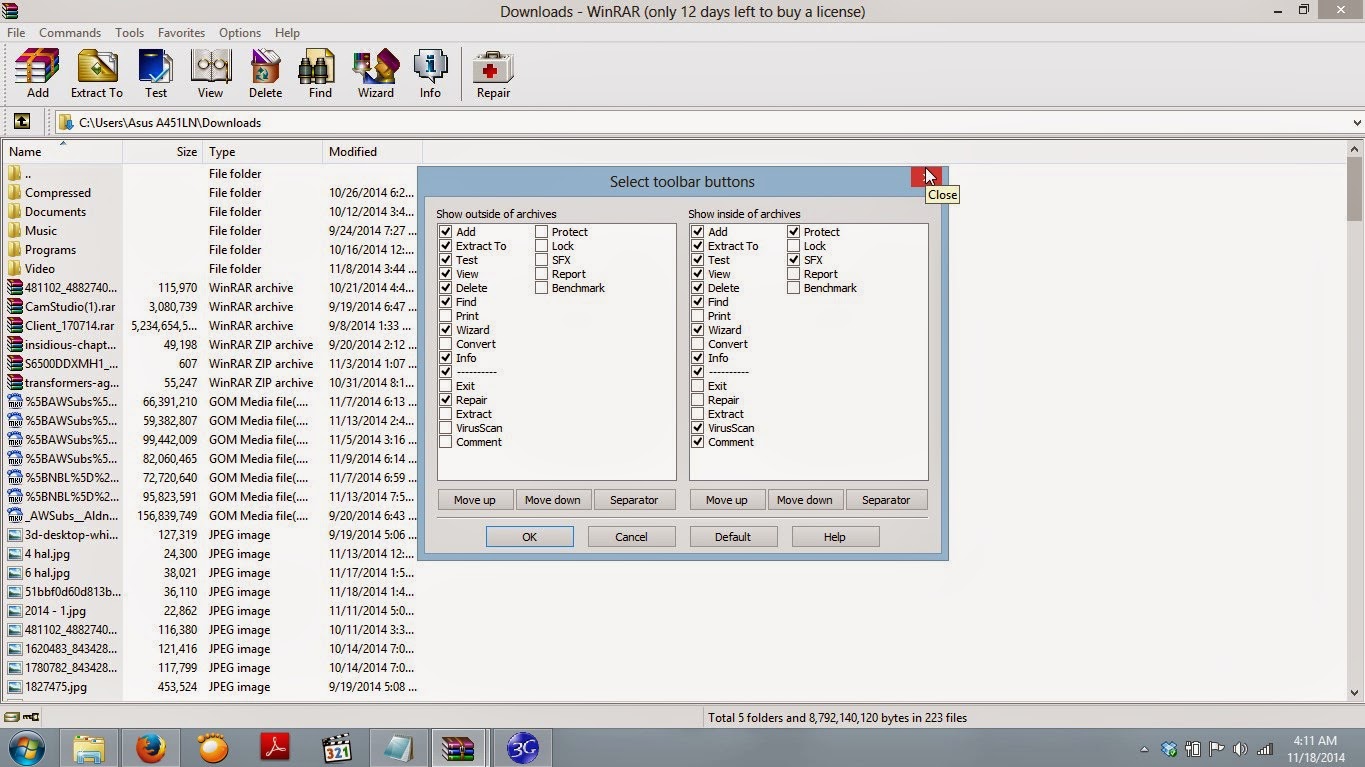Click Separator under the outside list
The image size is (1365, 767).
coord(634,500)
